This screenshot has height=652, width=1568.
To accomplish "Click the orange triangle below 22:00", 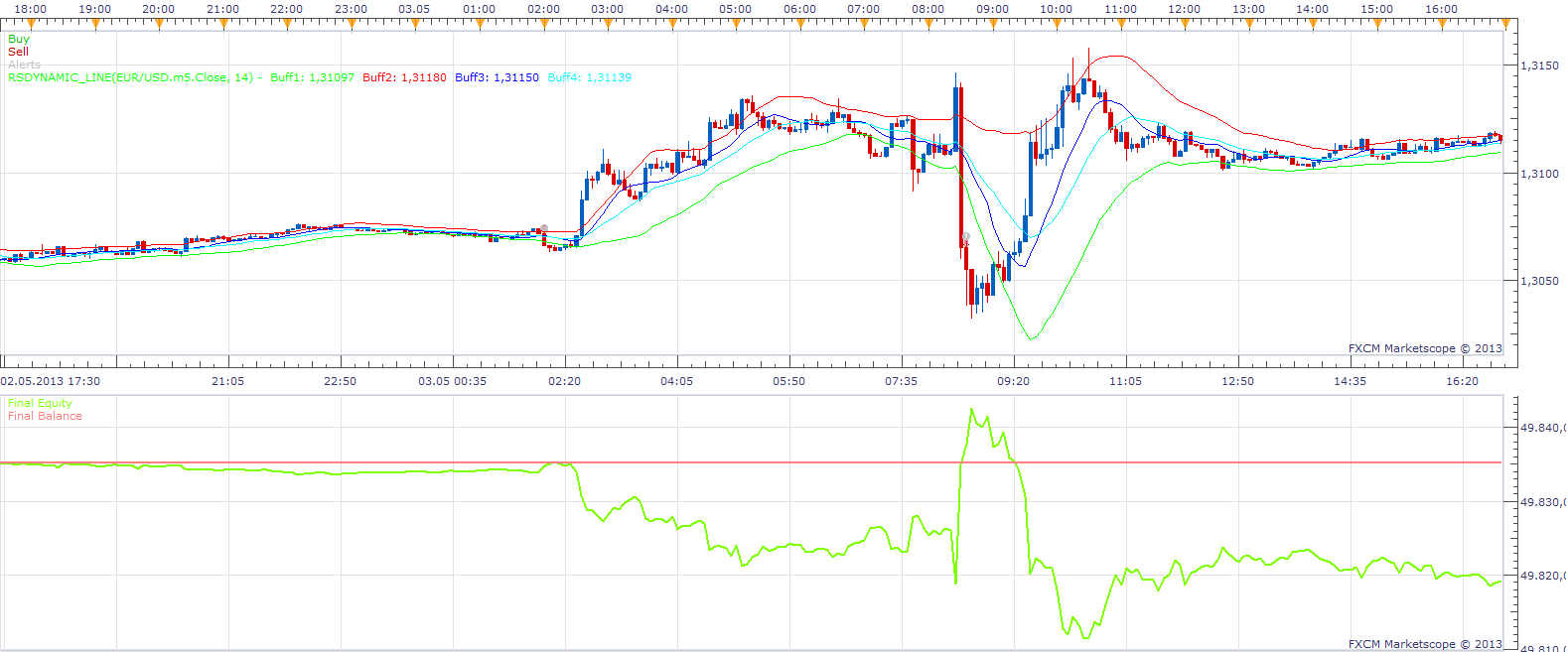I will pos(287,24).
